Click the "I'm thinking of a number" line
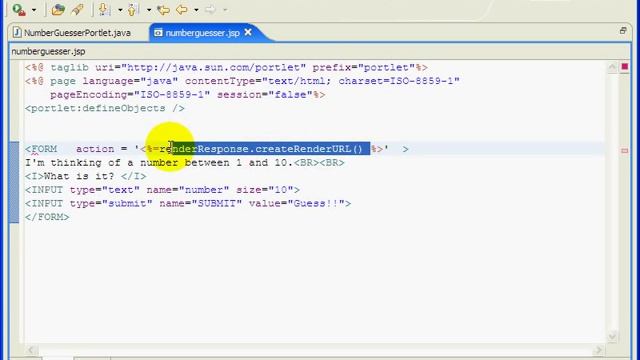 point(185,162)
